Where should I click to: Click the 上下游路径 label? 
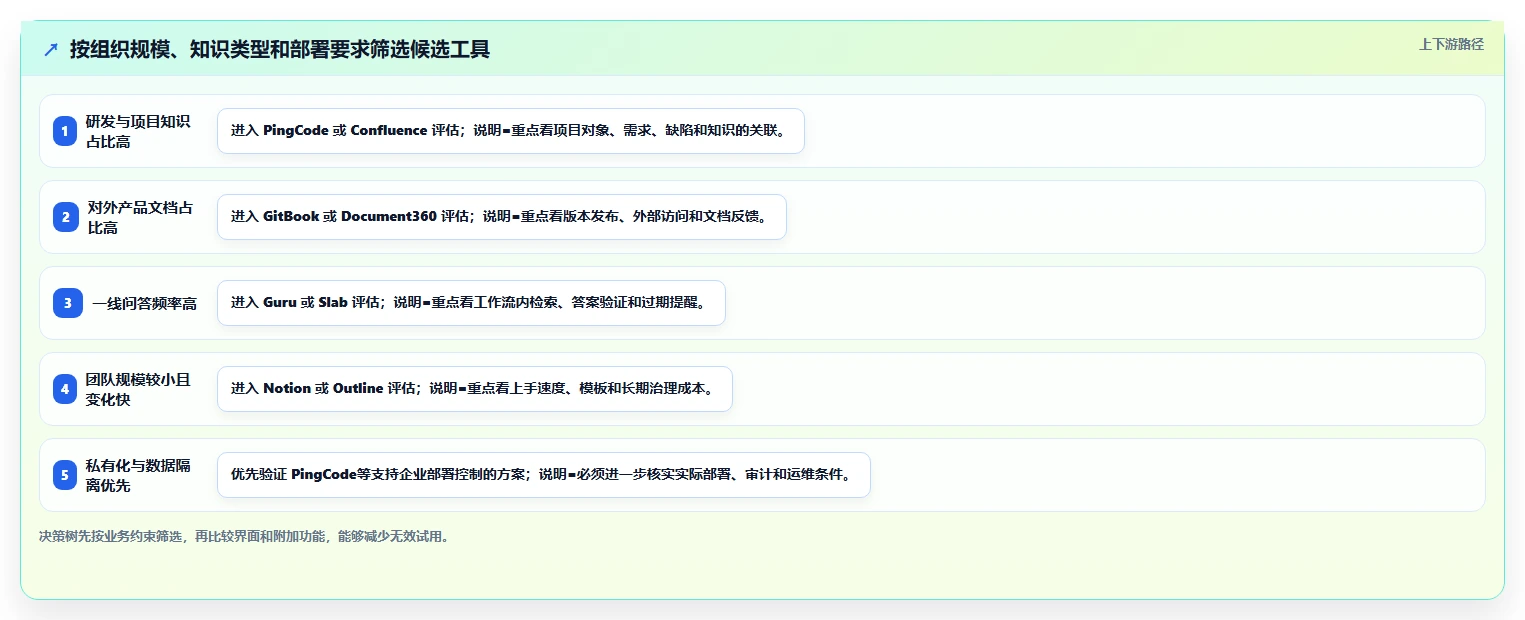[x=1451, y=44]
